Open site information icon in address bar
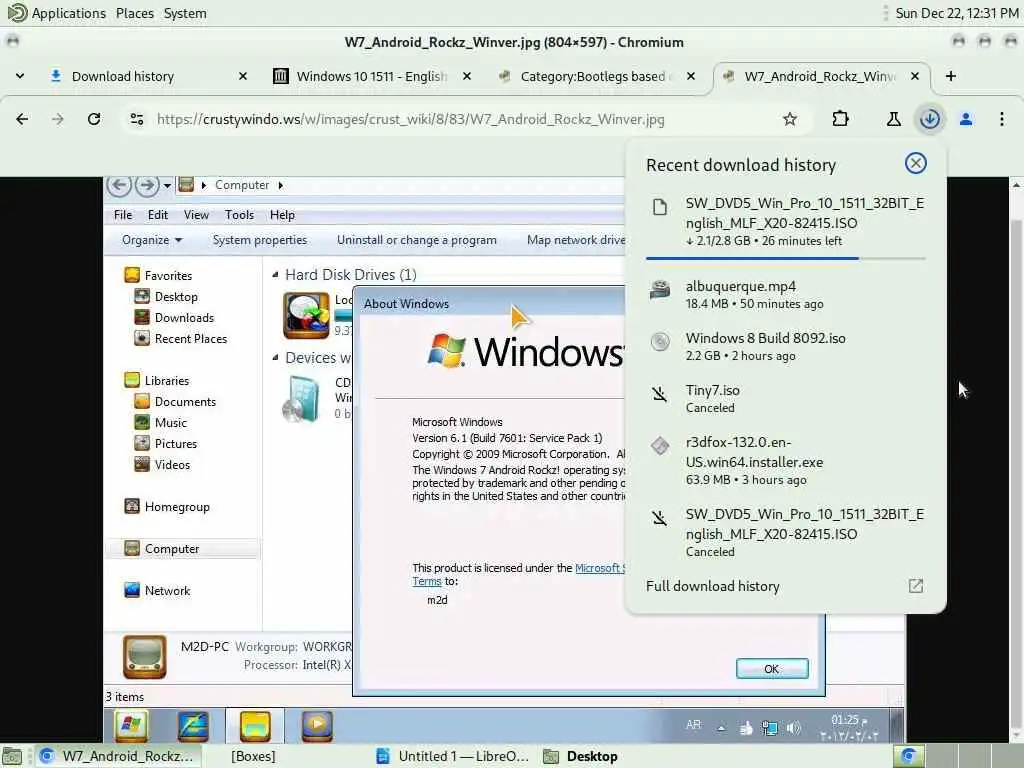This screenshot has width=1024, height=768. pyautogui.click(x=136, y=119)
